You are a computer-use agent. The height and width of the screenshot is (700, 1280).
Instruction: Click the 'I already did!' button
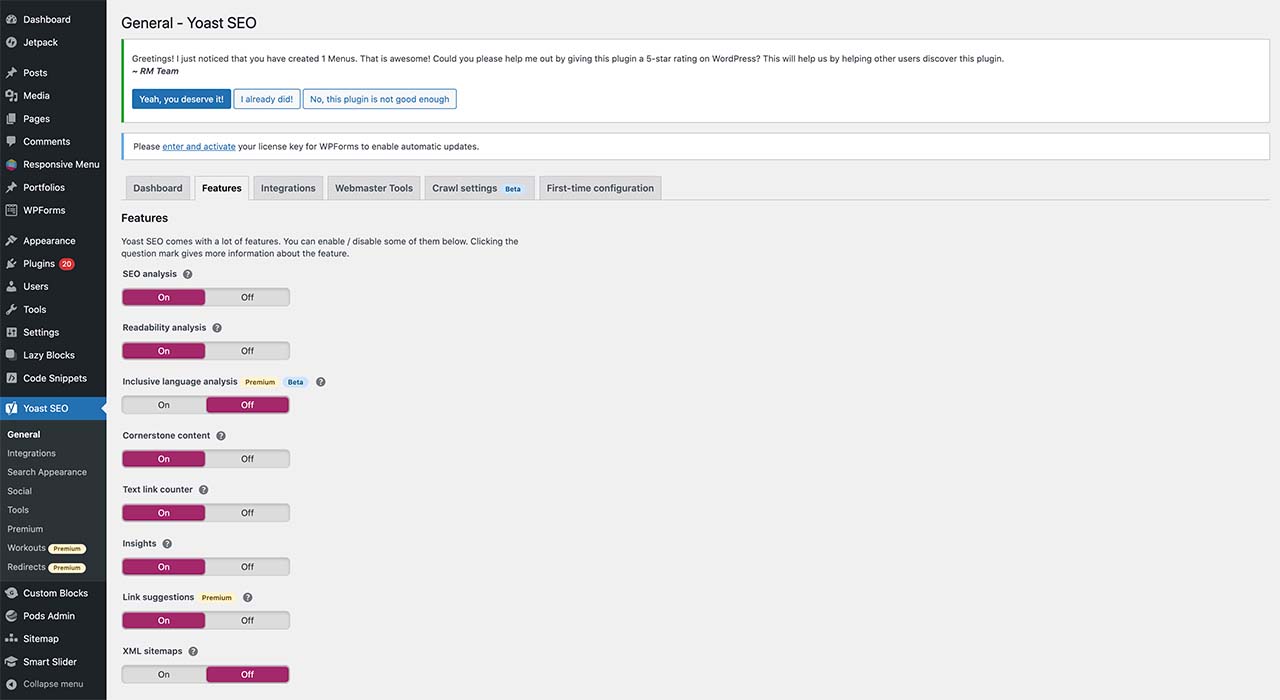click(267, 99)
